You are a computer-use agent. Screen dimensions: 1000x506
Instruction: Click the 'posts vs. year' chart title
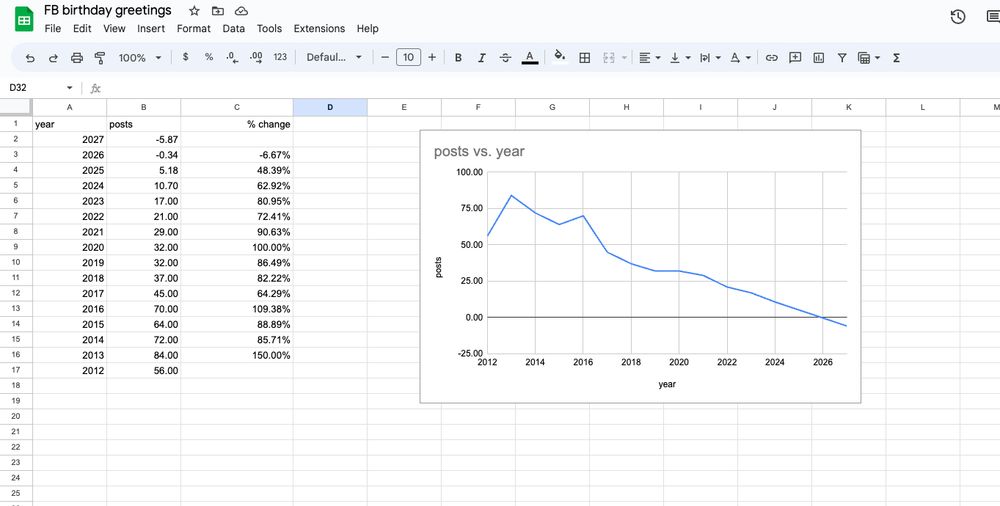click(x=479, y=151)
